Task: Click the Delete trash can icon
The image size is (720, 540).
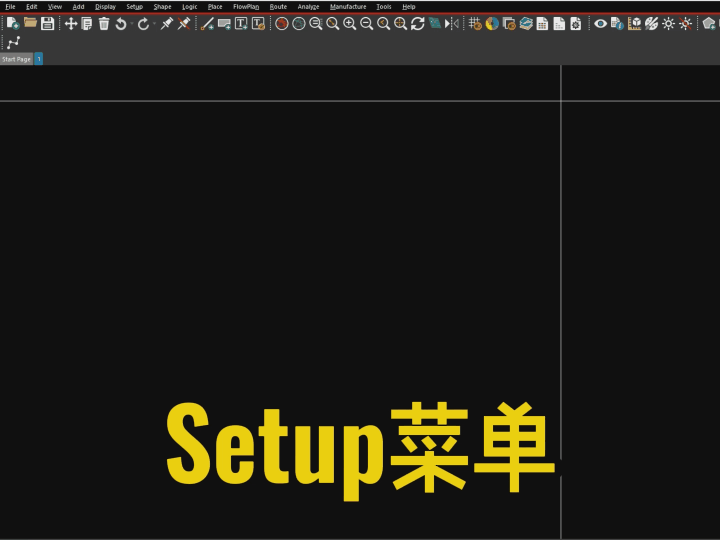Action: point(104,23)
